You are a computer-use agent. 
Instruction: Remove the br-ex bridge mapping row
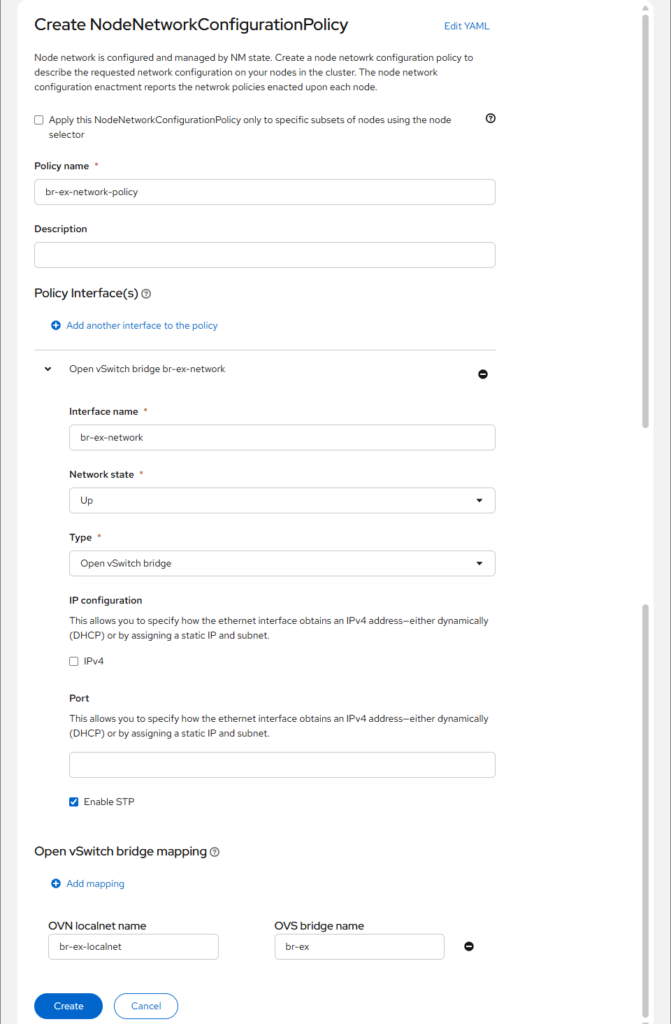(x=468, y=946)
